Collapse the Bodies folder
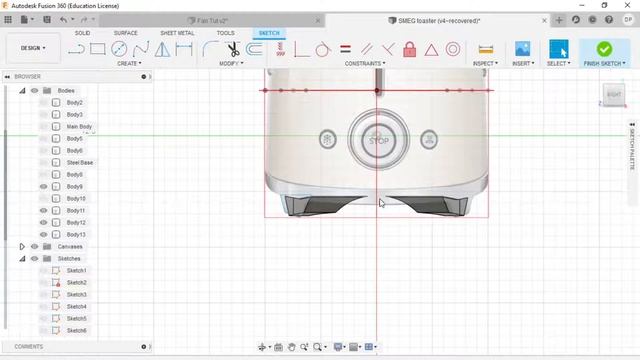This screenshot has height=360, width=640. pyautogui.click(x=22, y=91)
